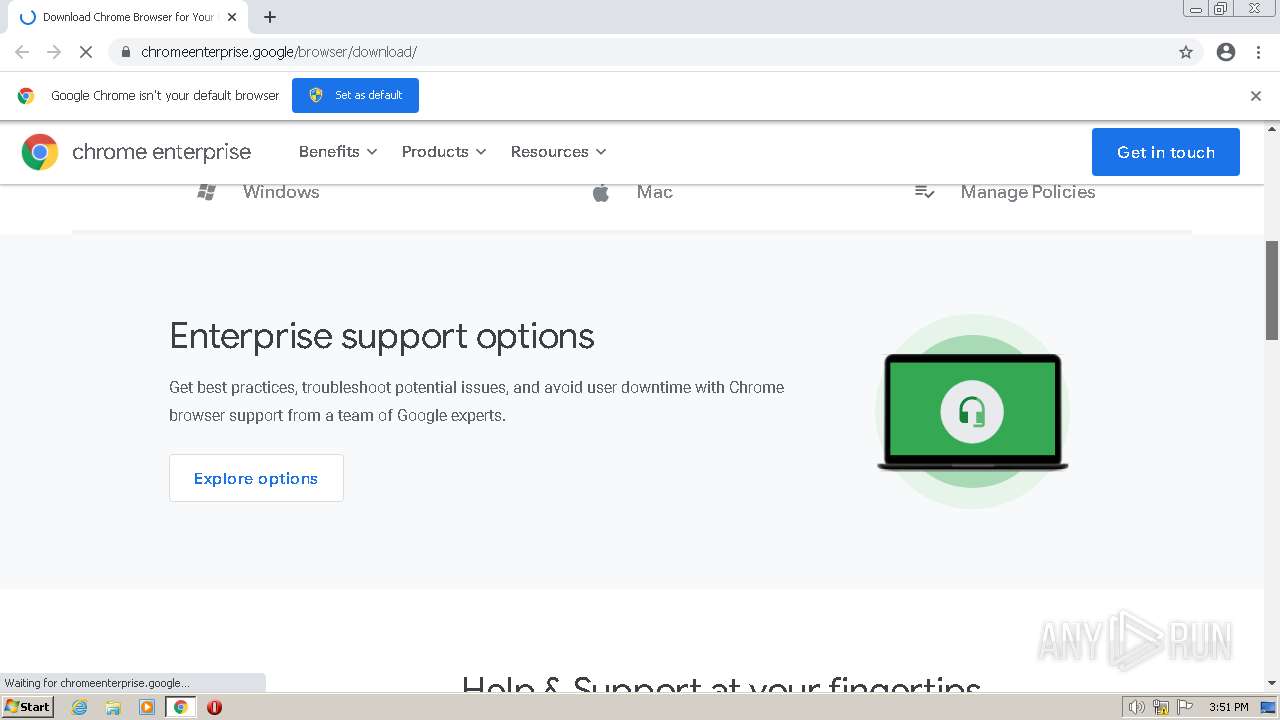Click the volume speaker tray icon

click(x=1137, y=707)
